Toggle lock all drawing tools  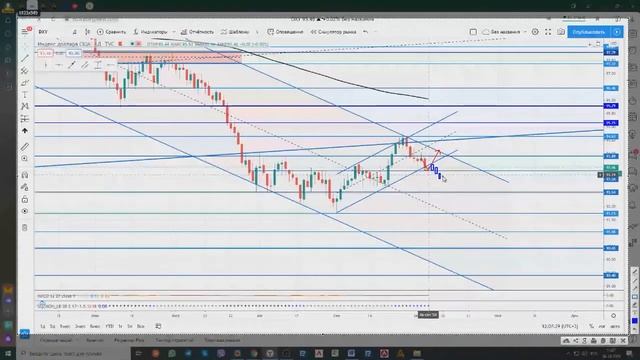pos(25,199)
